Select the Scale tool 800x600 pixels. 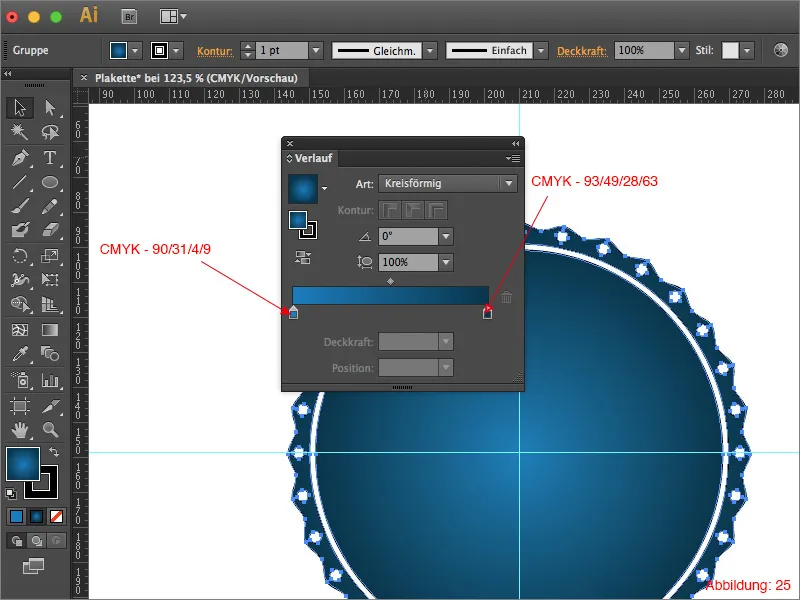(x=49, y=255)
